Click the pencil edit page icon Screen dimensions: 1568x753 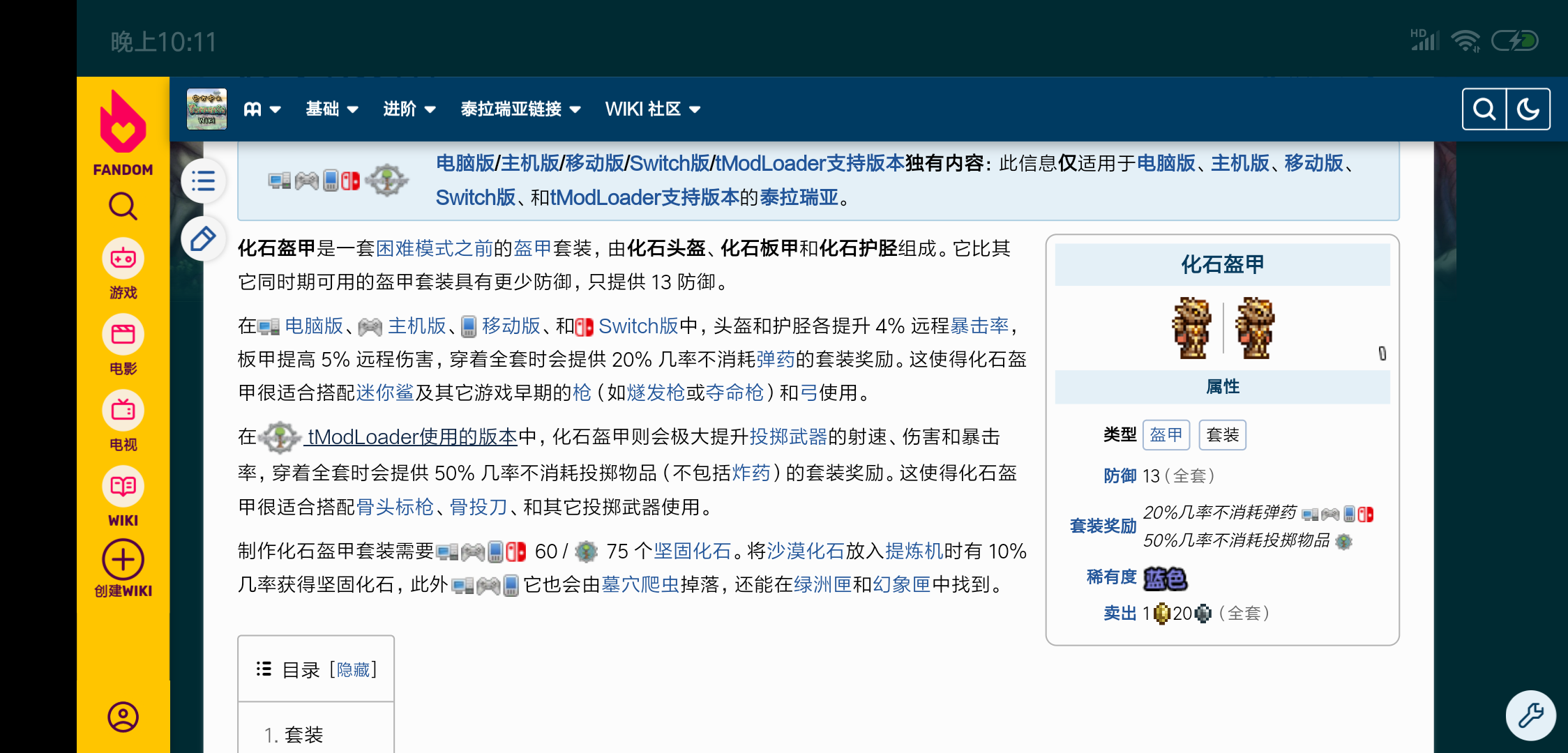[203, 239]
